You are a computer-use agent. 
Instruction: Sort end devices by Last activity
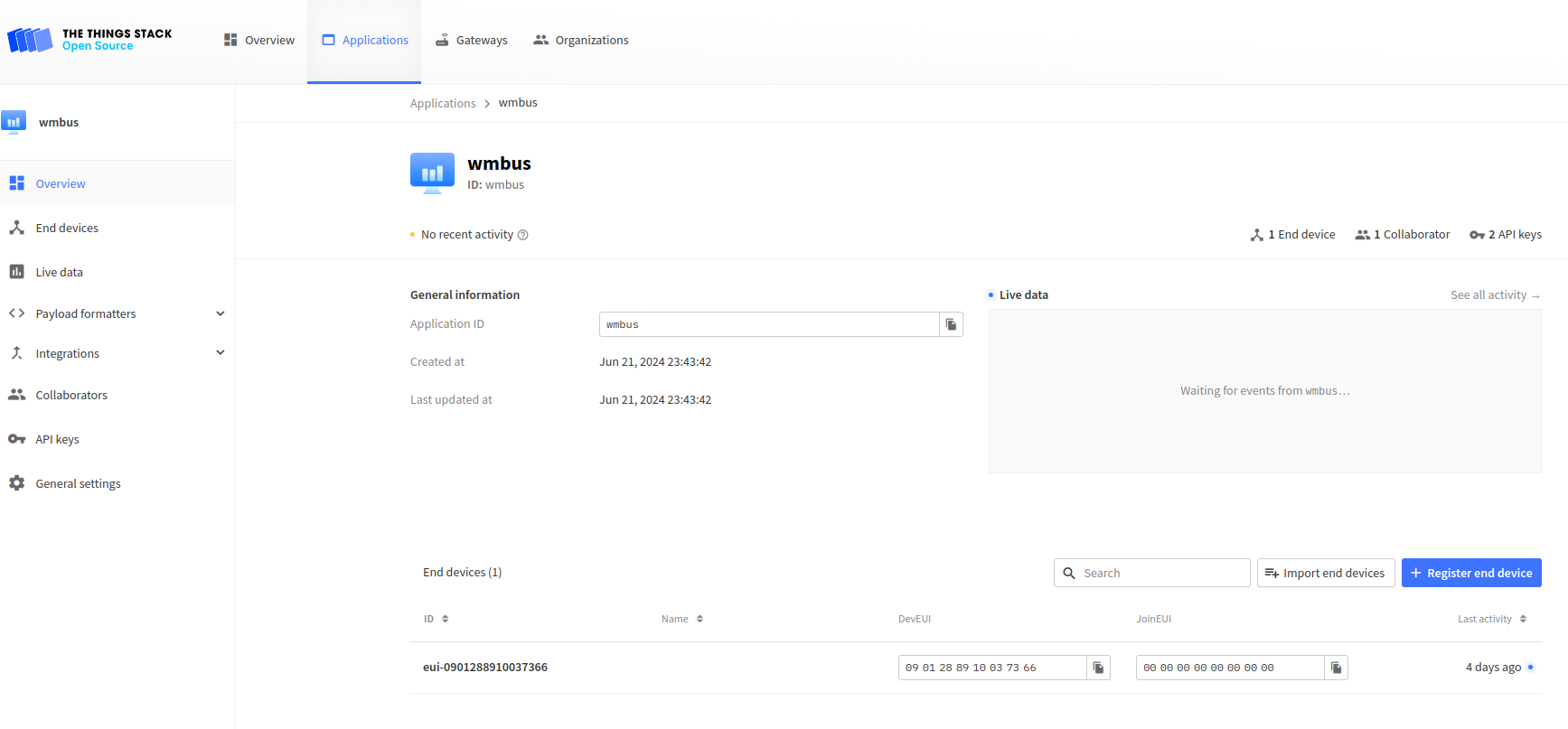pyautogui.click(x=1491, y=619)
